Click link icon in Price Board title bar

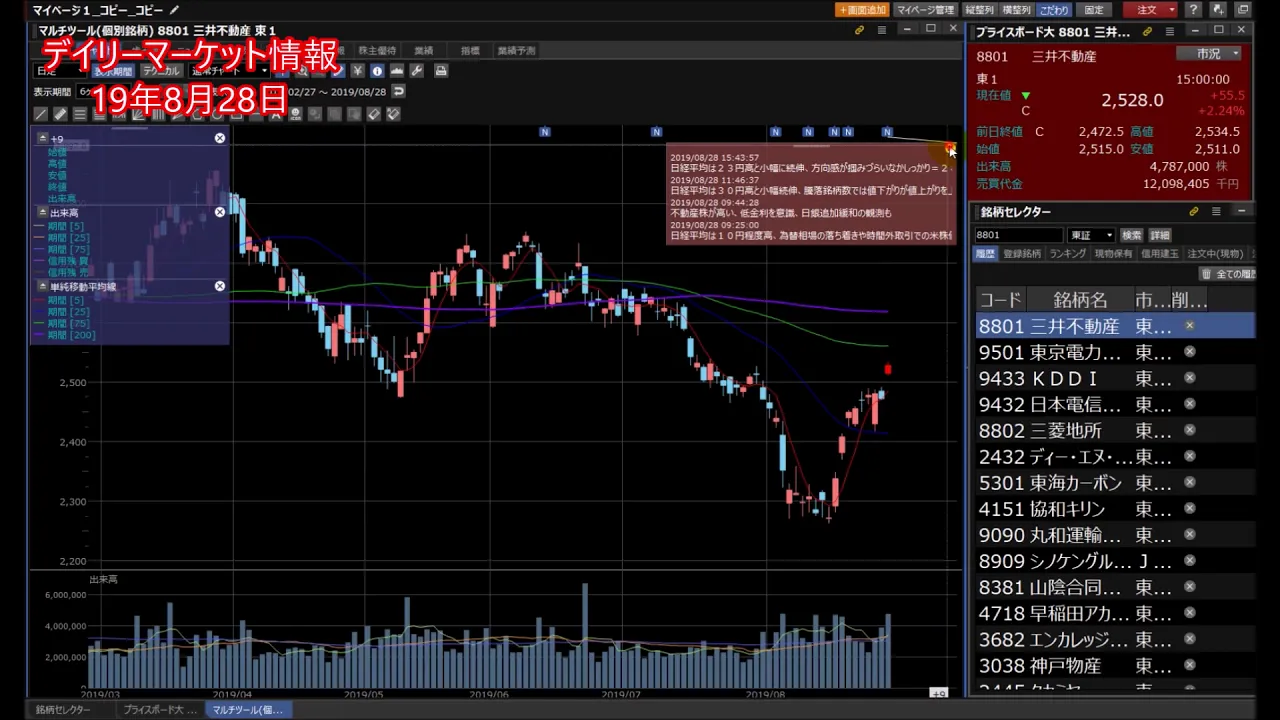coord(1147,32)
